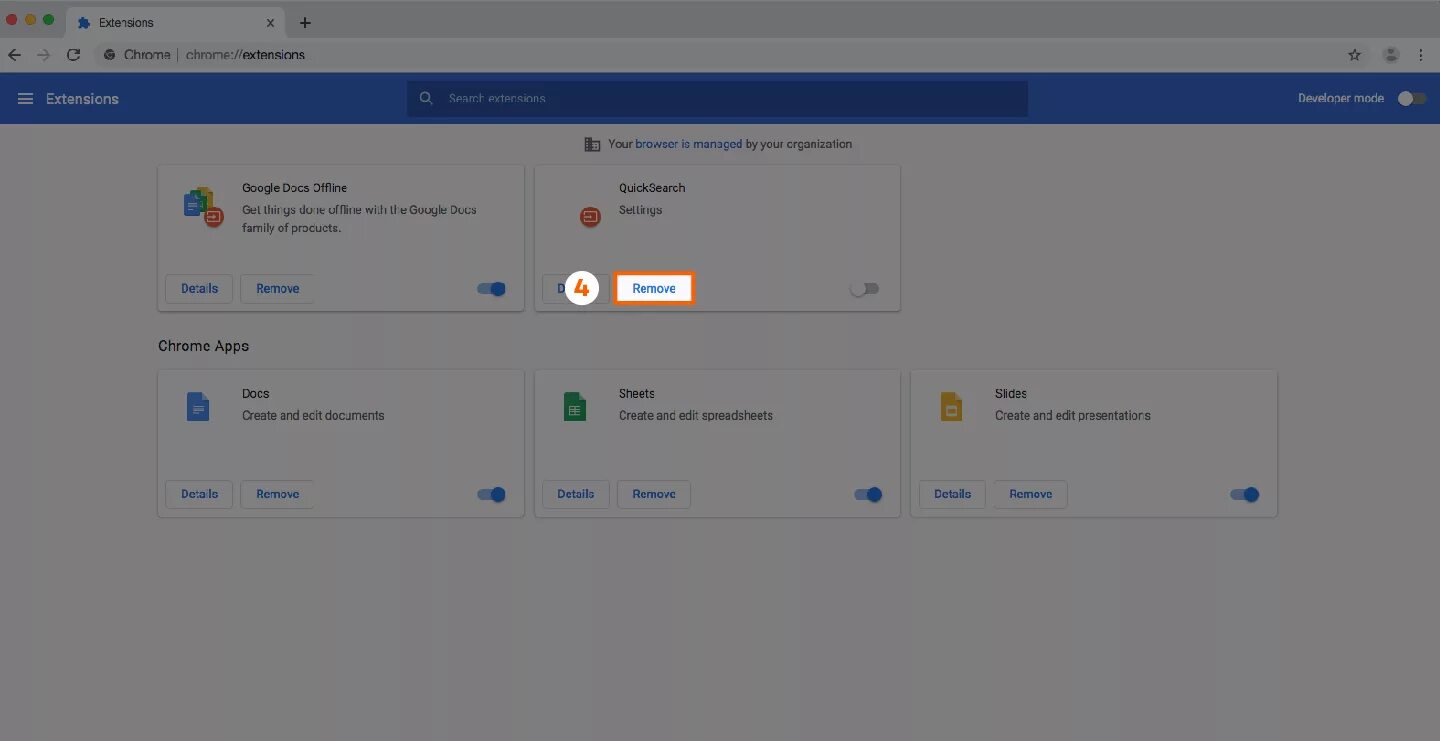
Task: Open Details for the Docs app
Action: [199, 494]
